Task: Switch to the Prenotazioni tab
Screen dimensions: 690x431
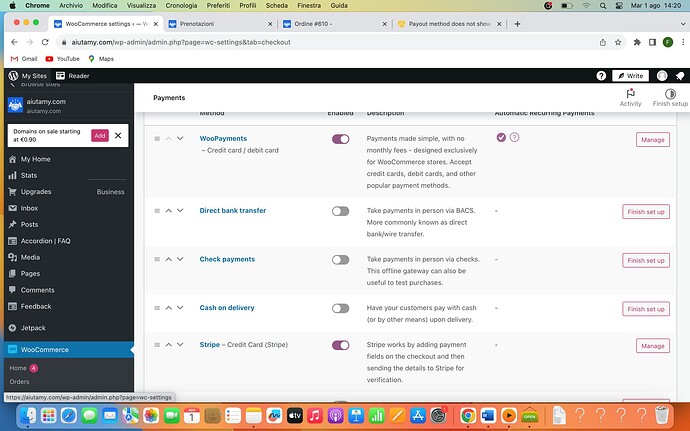Action: point(220,24)
